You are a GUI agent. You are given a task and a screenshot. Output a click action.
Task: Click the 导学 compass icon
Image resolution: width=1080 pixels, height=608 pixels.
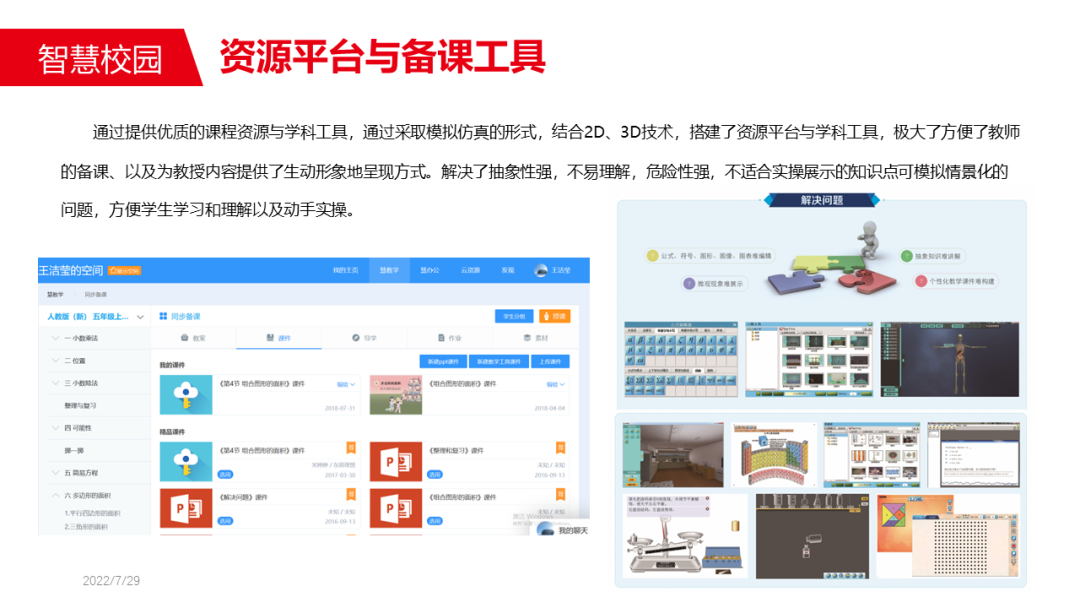pyautogui.click(x=354, y=338)
